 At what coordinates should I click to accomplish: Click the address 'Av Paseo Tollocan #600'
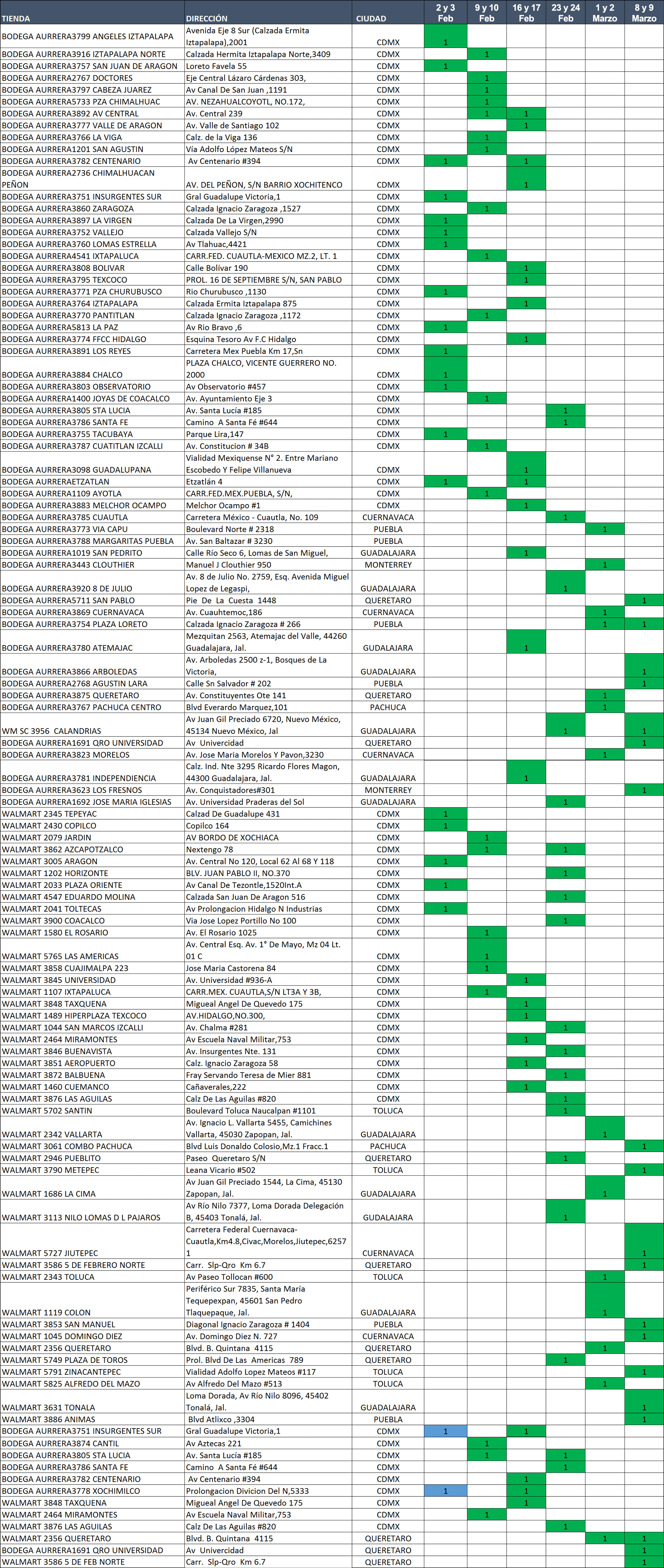point(229,1276)
